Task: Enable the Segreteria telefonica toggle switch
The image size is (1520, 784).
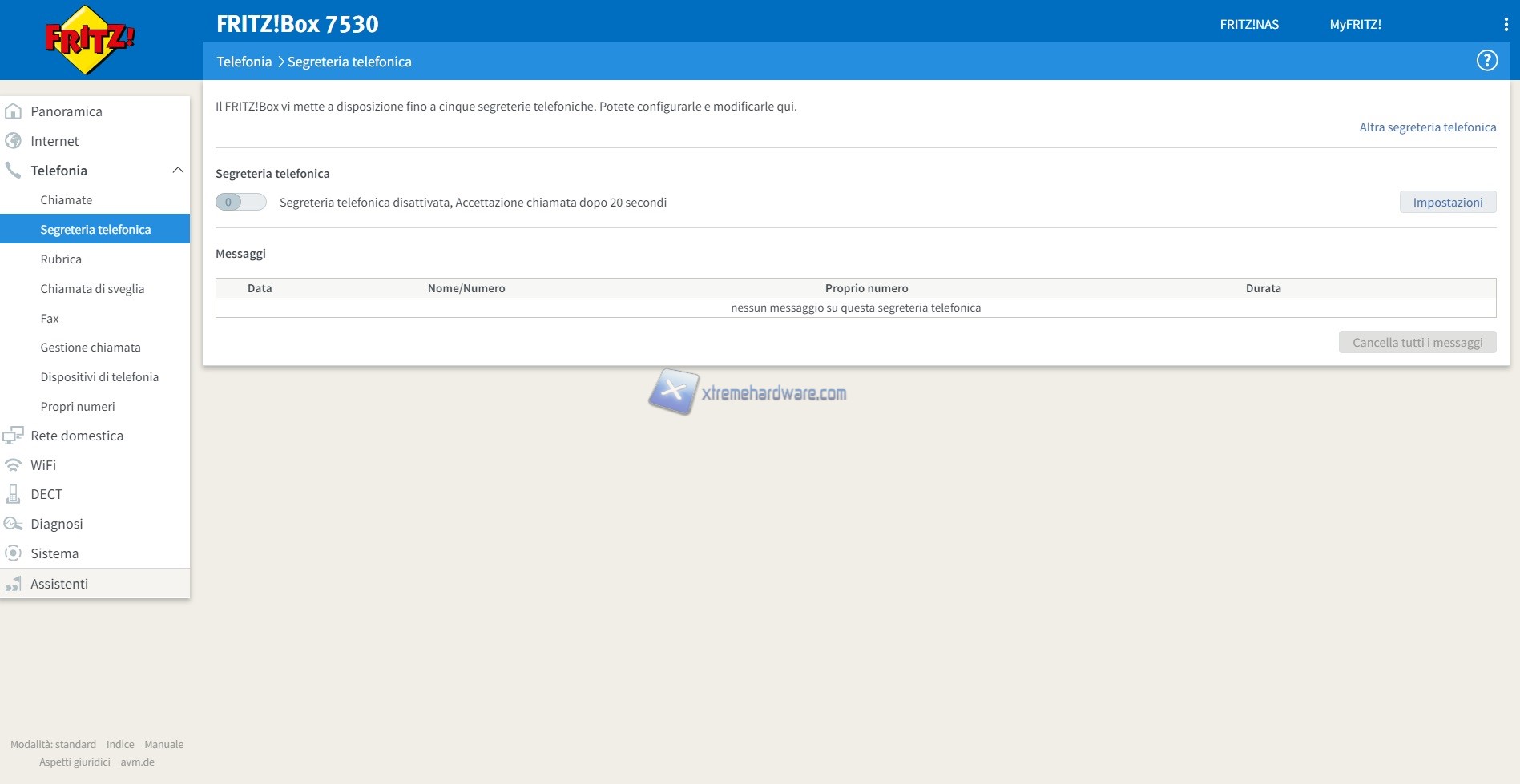Action: (240, 203)
